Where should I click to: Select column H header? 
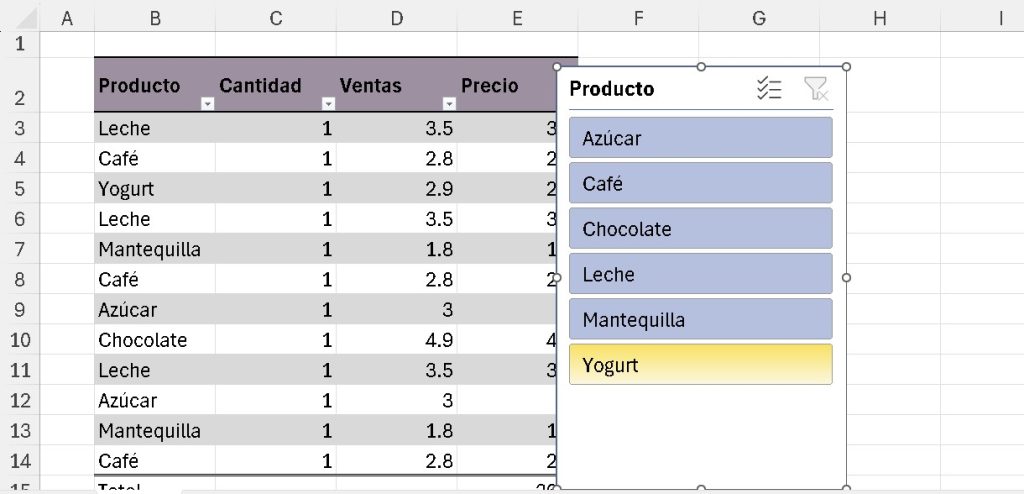(879, 17)
